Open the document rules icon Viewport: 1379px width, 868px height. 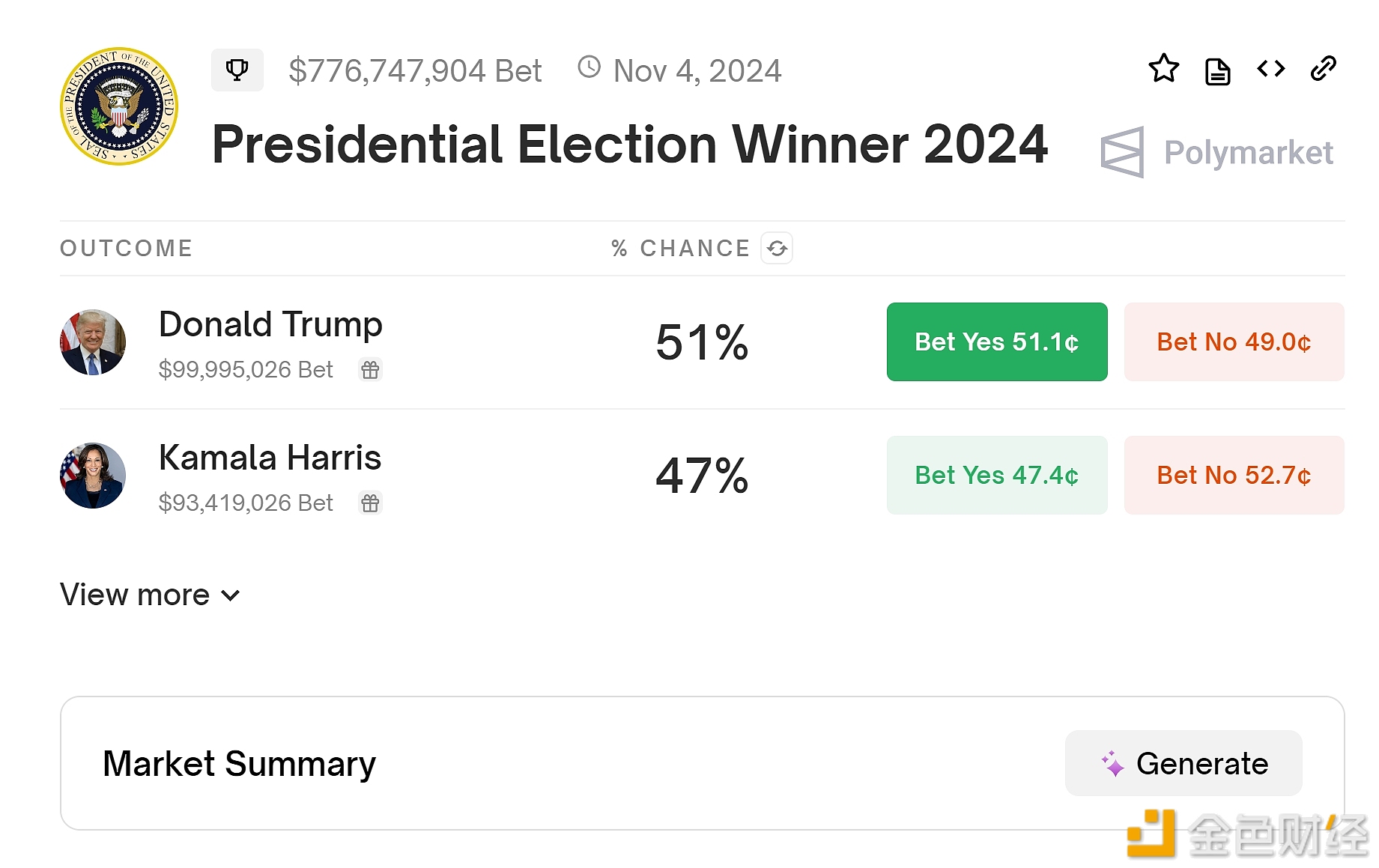[x=1217, y=71]
